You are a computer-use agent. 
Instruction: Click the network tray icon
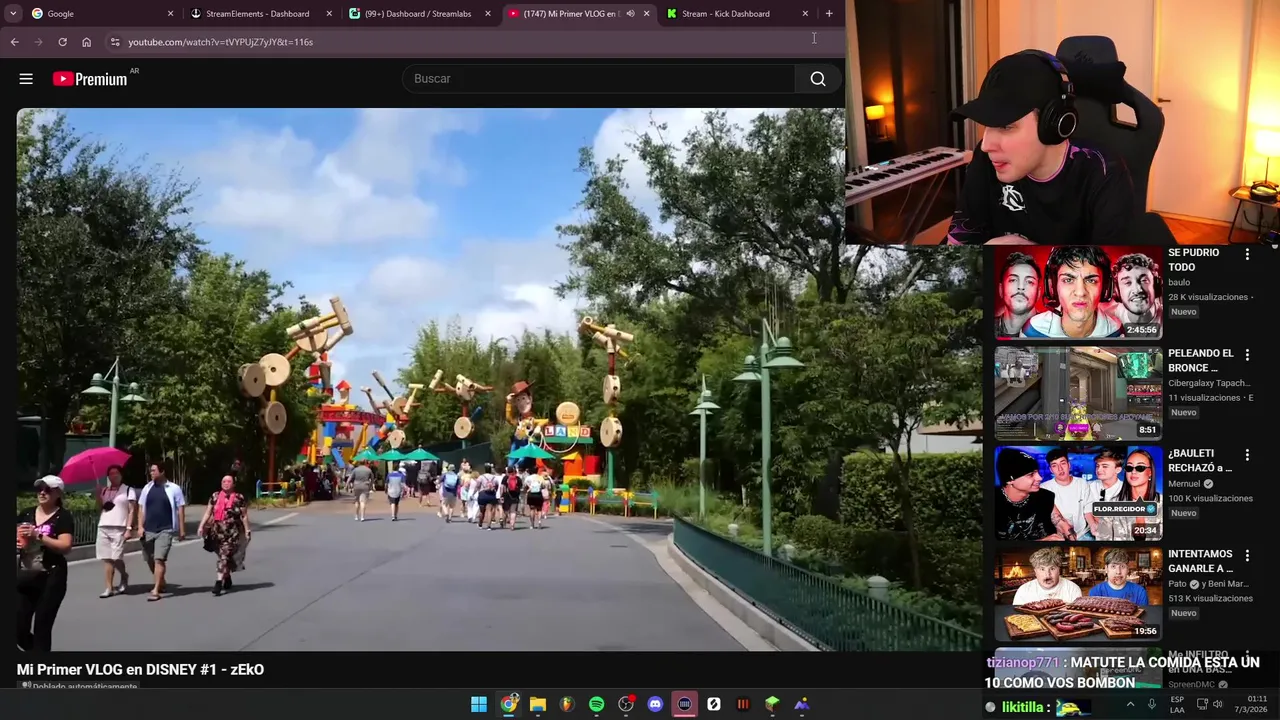pos(1201,704)
